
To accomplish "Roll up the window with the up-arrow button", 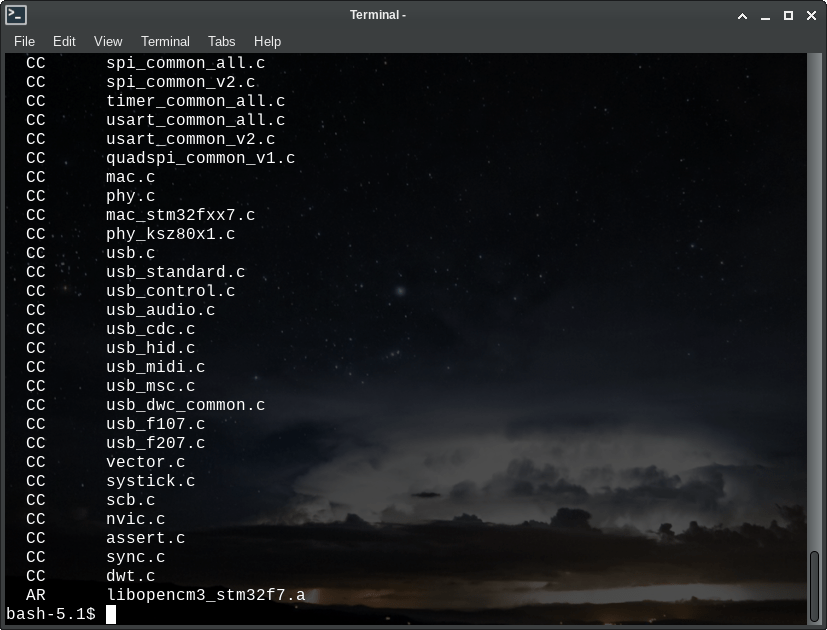I will (743, 16).
